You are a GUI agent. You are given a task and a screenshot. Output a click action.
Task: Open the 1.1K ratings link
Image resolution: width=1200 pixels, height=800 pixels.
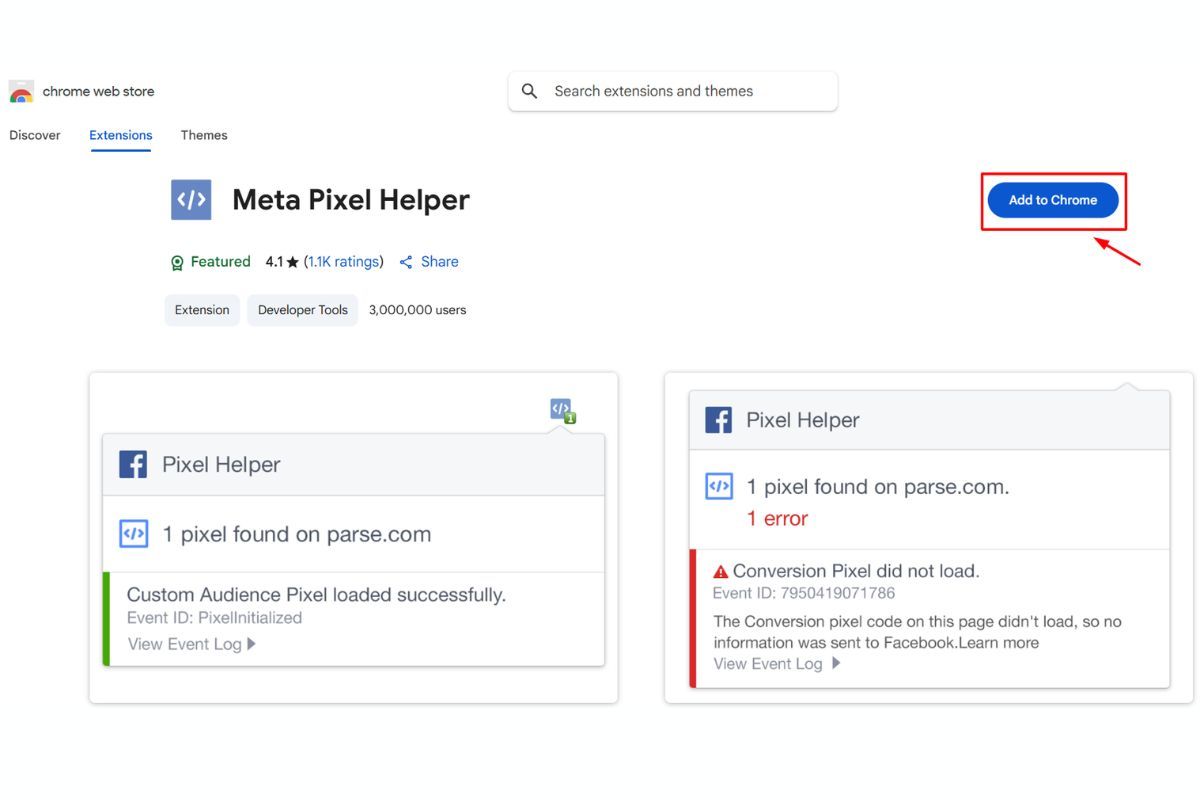click(x=343, y=261)
